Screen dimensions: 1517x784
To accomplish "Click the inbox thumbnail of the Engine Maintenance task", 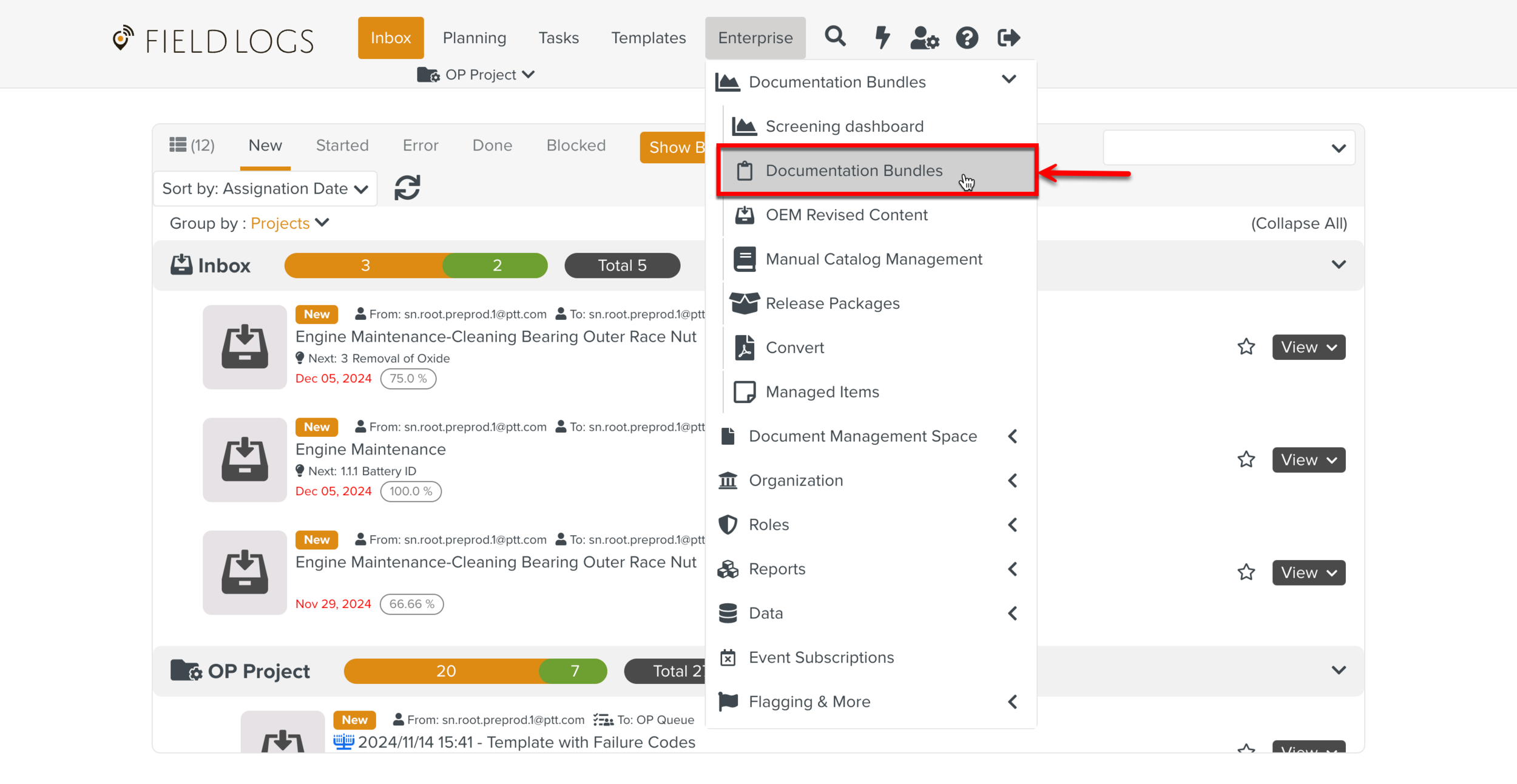I will pyautogui.click(x=245, y=459).
